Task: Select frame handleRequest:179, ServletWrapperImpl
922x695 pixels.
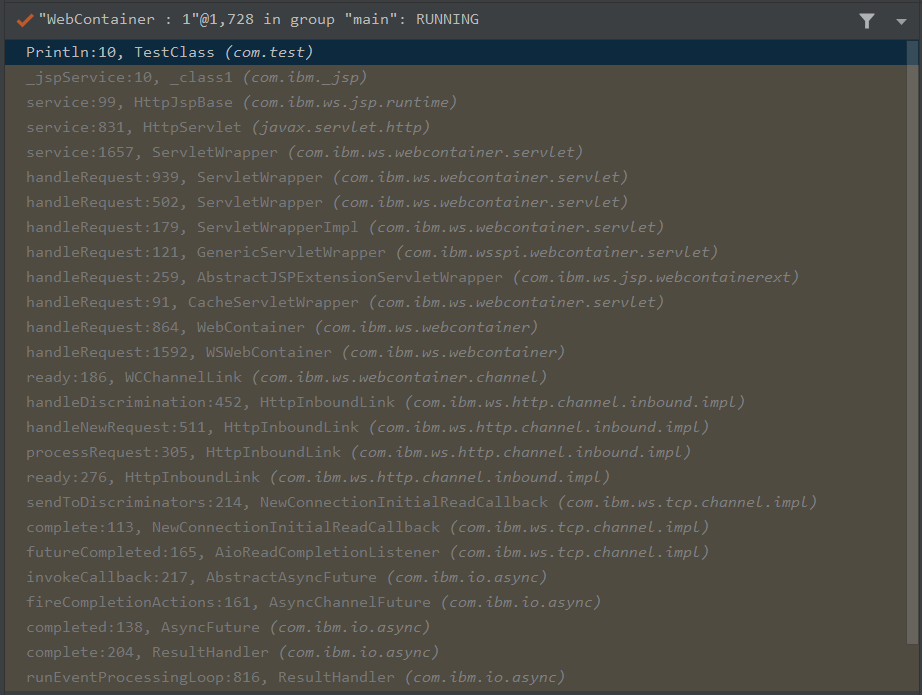Action: (x=456, y=228)
